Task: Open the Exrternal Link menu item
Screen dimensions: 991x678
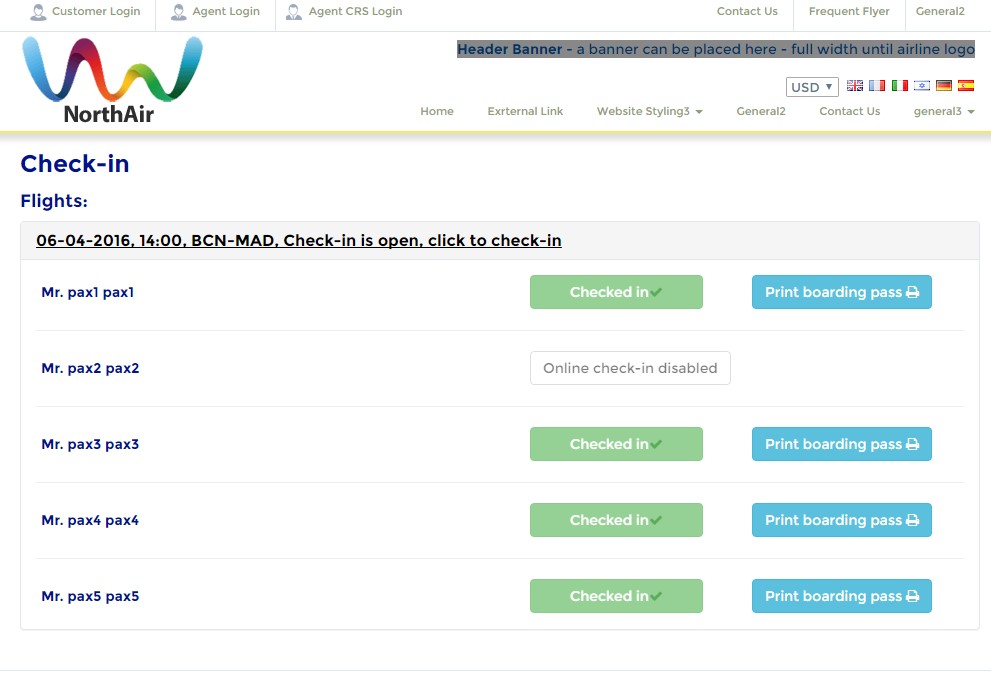Action: (525, 111)
